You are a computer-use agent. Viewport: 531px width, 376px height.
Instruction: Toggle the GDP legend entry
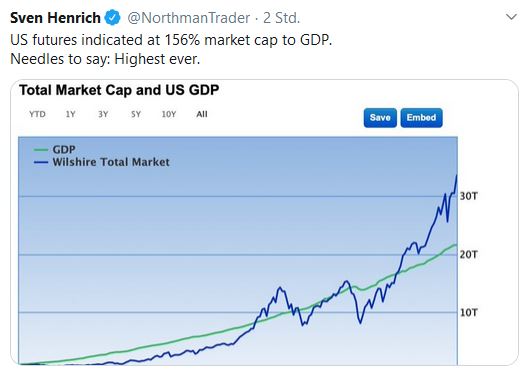coord(55,149)
